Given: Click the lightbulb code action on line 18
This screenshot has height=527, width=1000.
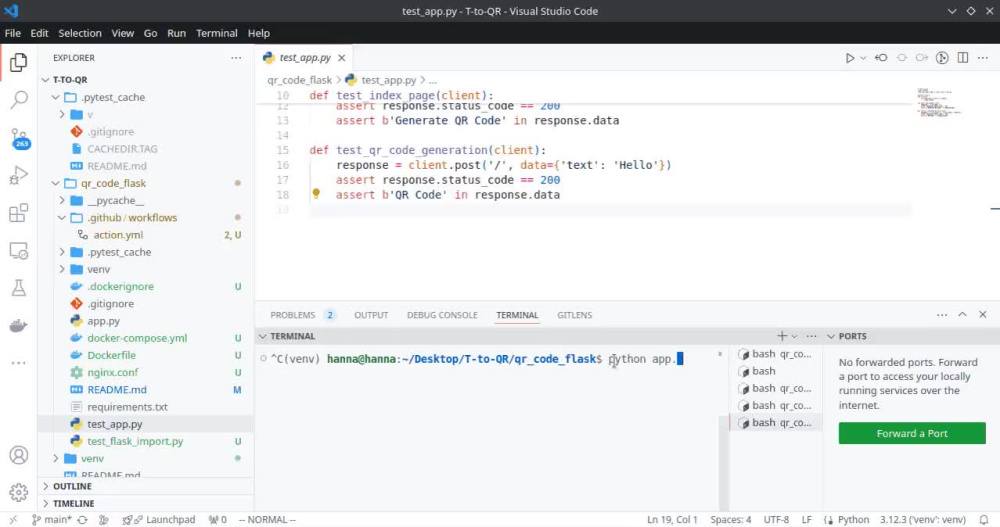Looking at the screenshot, I should tap(316, 193).
